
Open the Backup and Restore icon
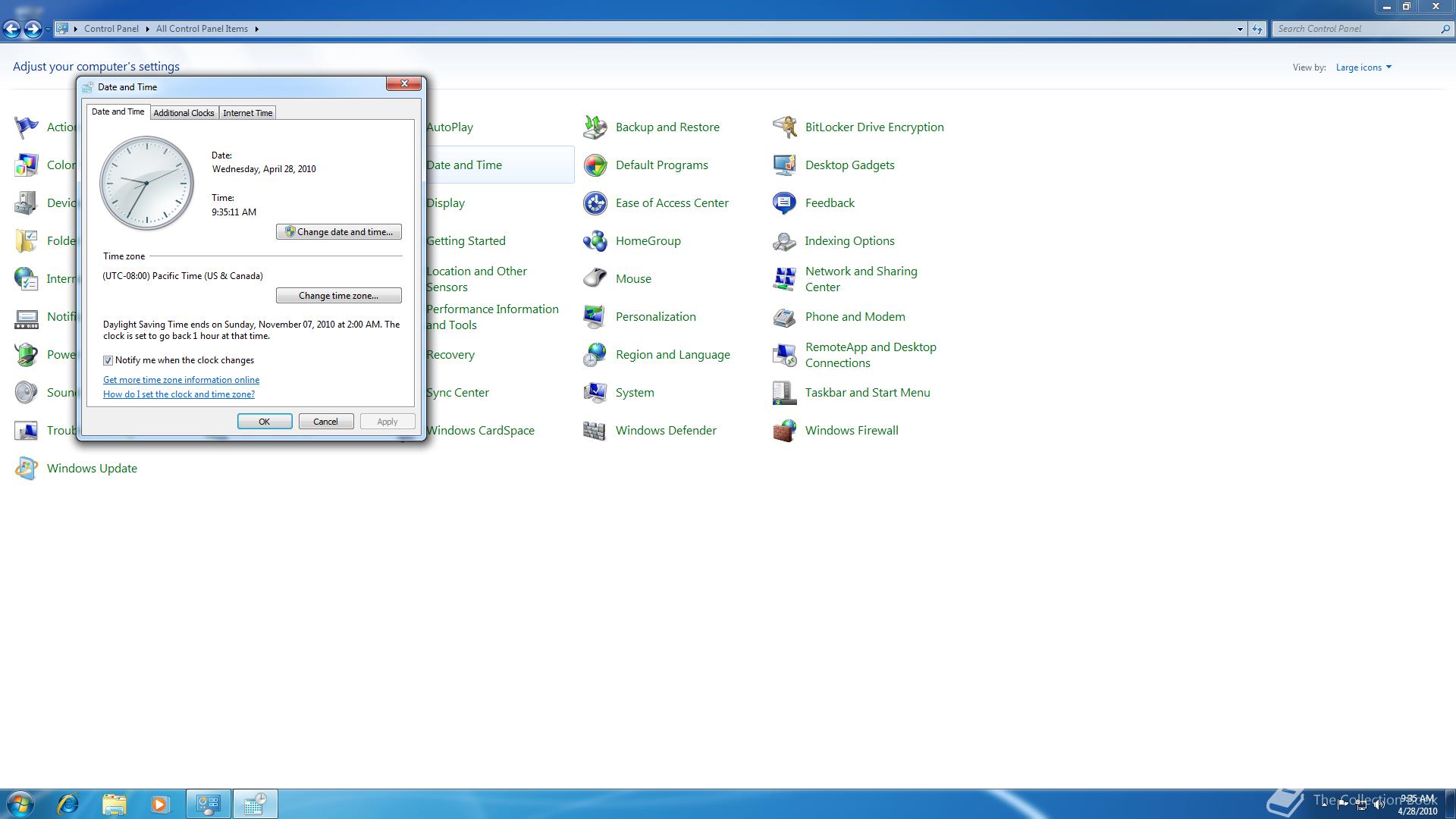[595, 127]
